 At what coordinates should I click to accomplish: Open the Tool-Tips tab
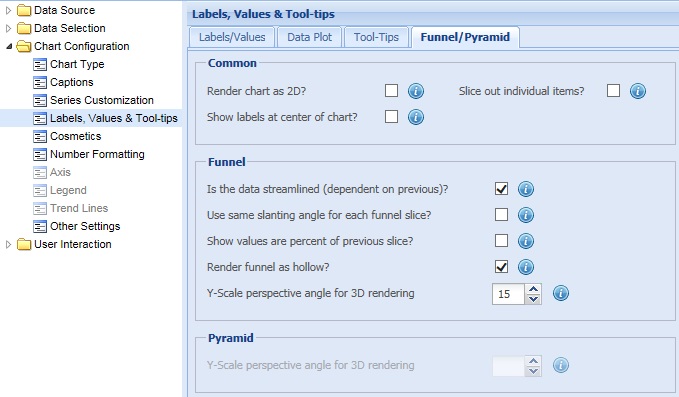coord(376,37)
